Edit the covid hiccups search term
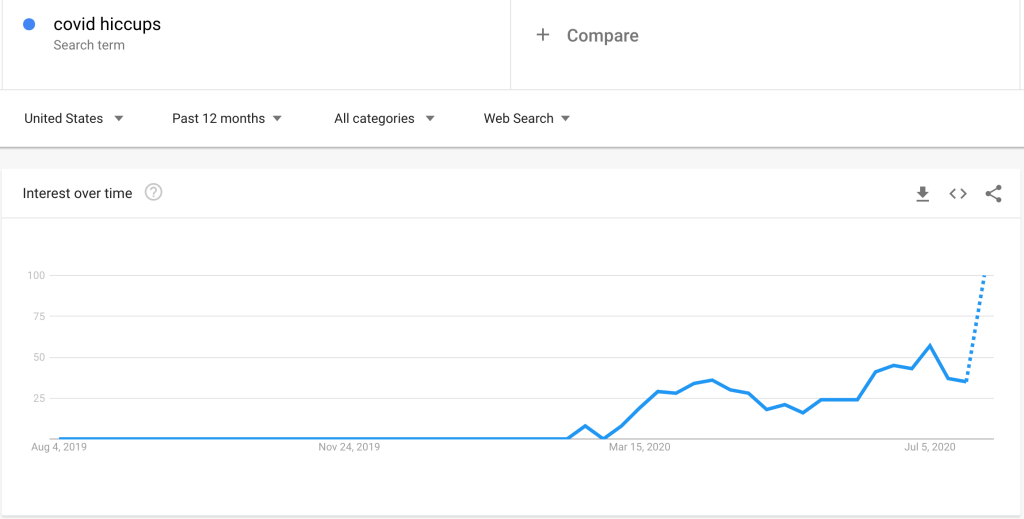Screen dimensions: 1024x519 pyautogui.click(x=107, y=25)
